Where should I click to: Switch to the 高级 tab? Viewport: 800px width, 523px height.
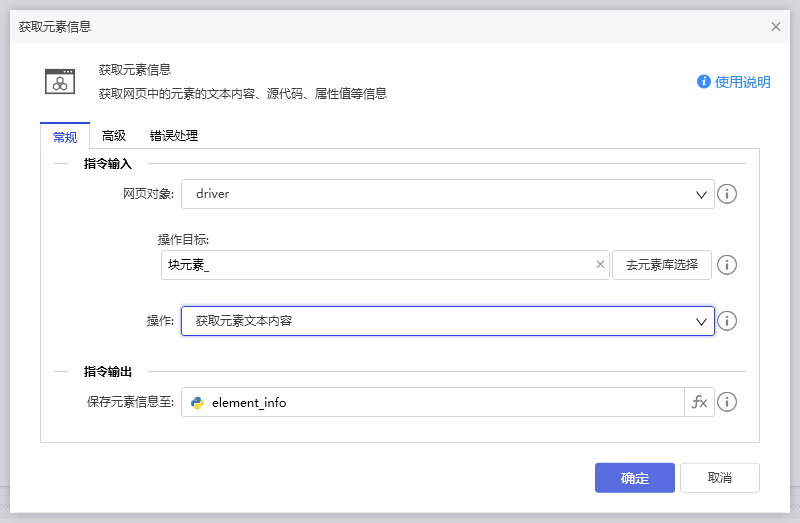tap(114, 136)
